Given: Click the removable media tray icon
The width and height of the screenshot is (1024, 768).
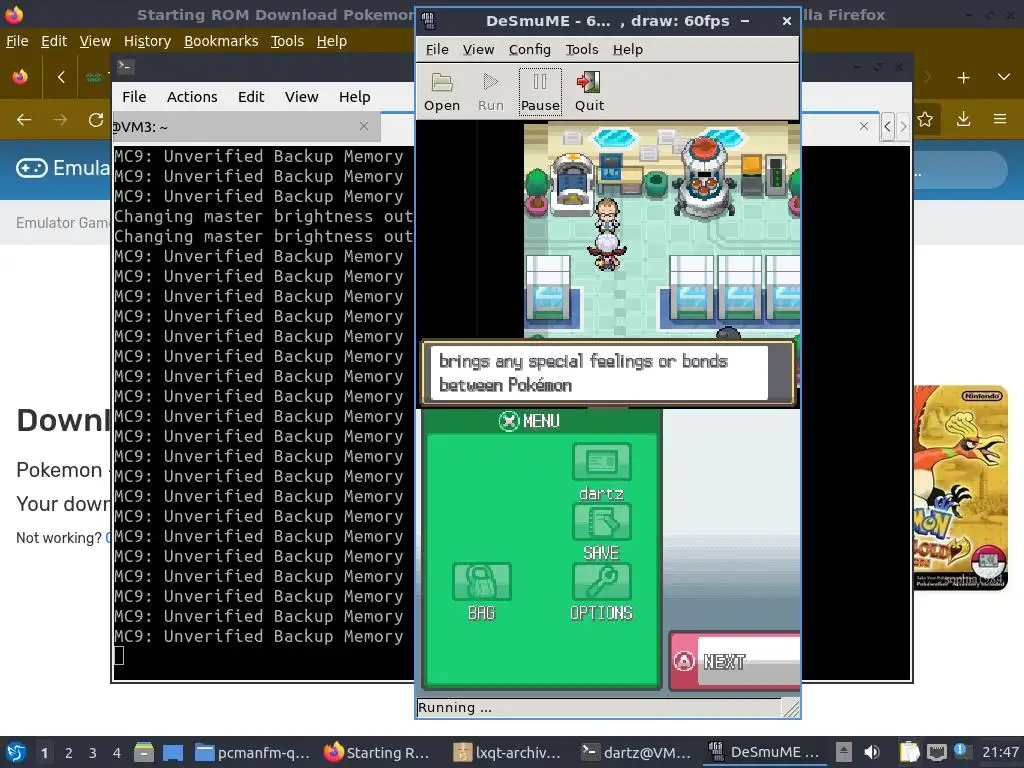Looking at the screenshot, I should [x=844, y=752].
